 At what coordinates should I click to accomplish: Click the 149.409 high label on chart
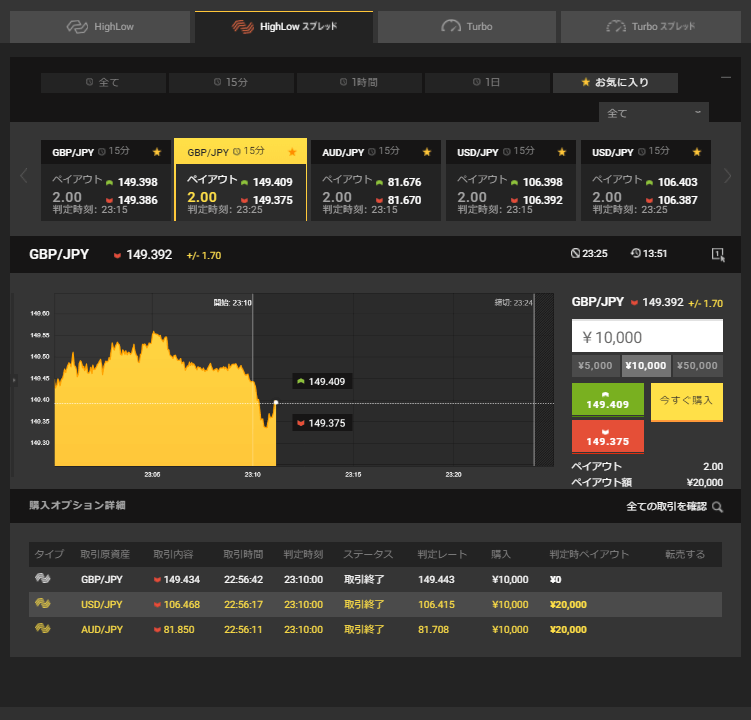tap(322, 382)
